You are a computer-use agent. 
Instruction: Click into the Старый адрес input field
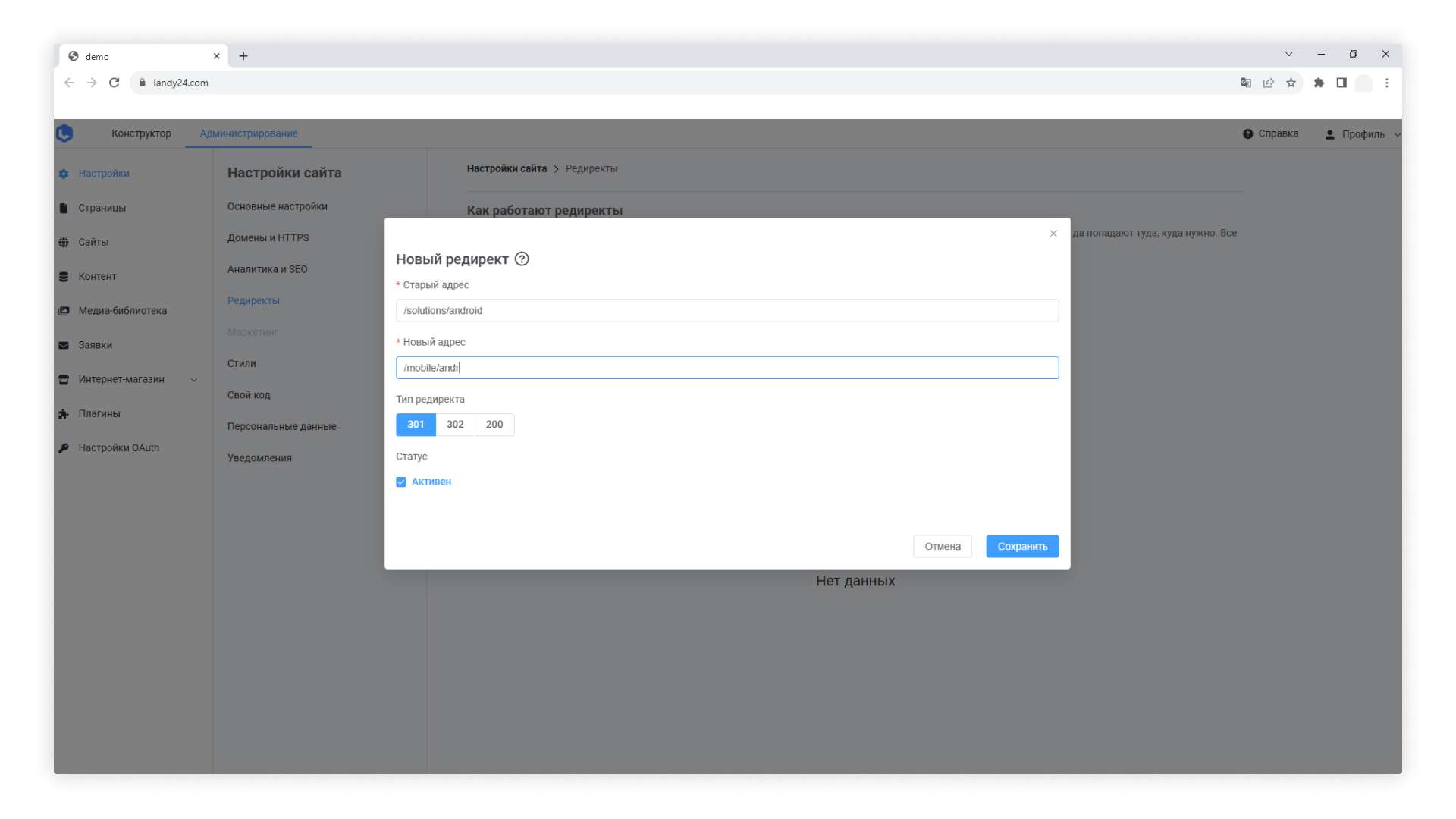pos(726,311)
